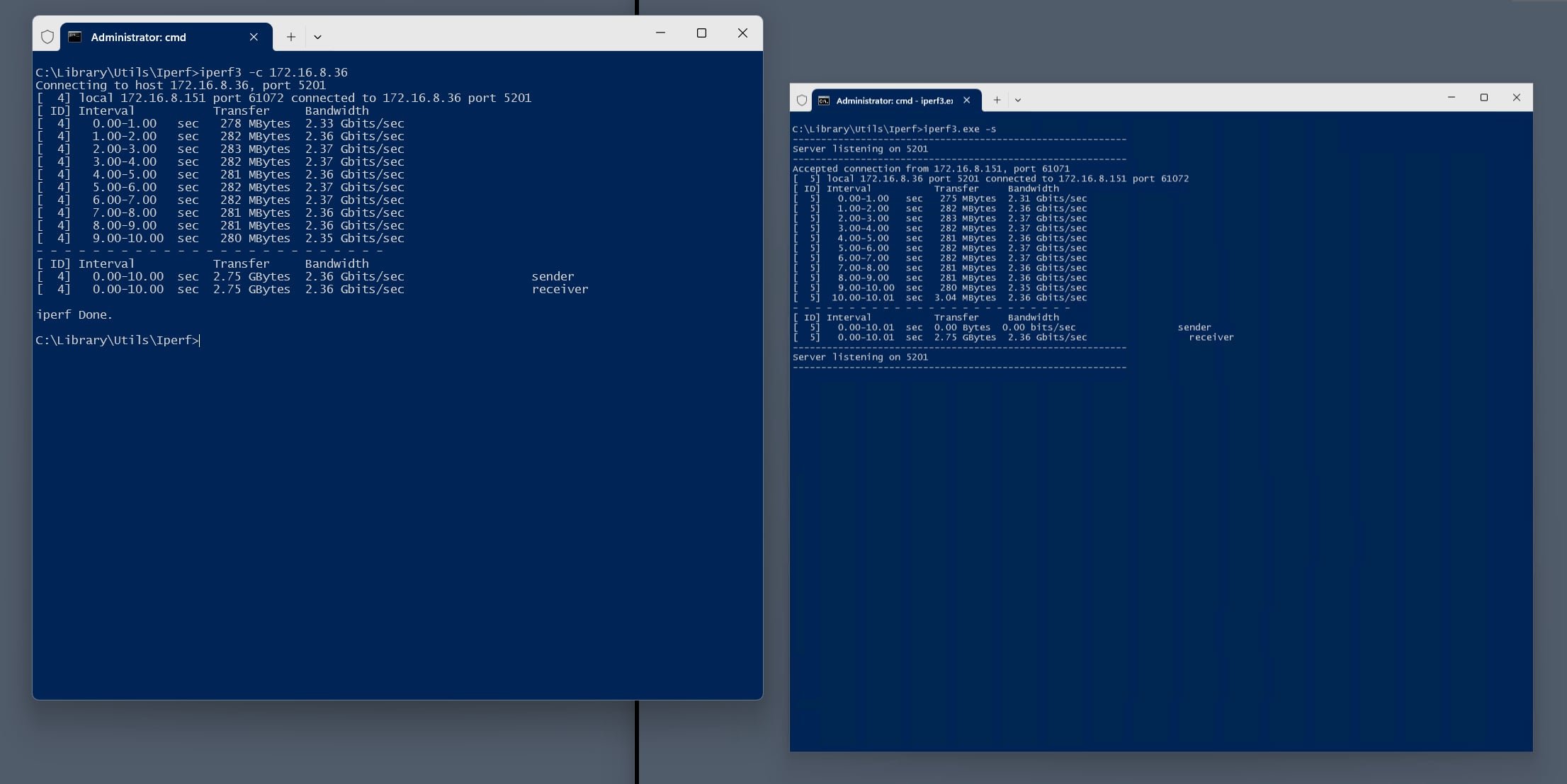1567x784 pixels.
Task: Select the 'Administrator: cmd - iperf3.exe' tab
Action: [x=897, y=101]
